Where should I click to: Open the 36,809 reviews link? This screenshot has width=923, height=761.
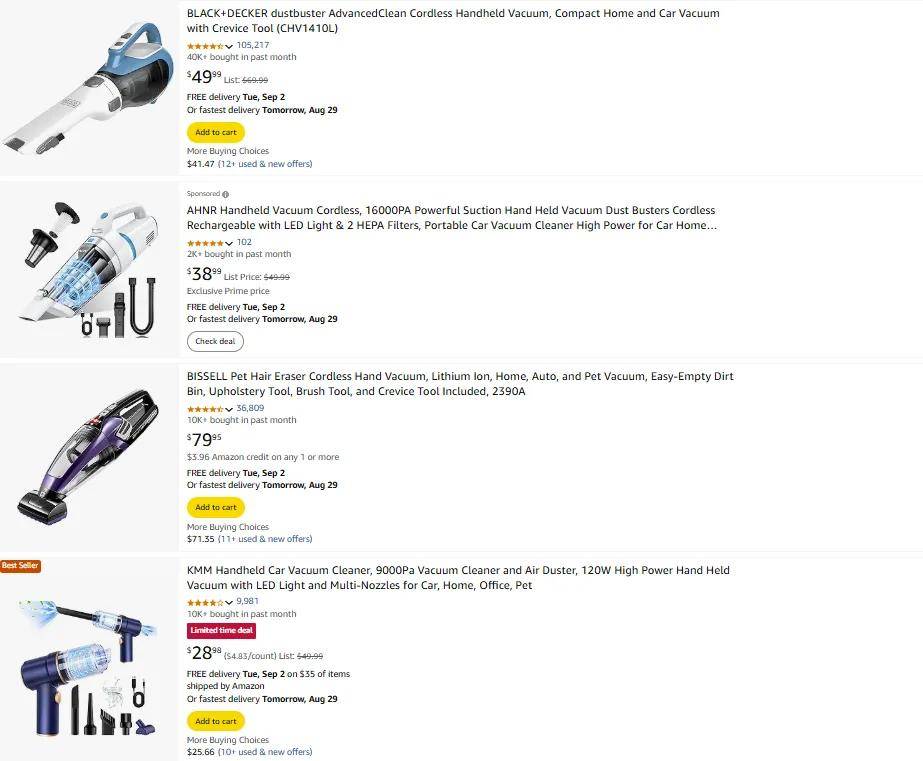click(250, 408)
